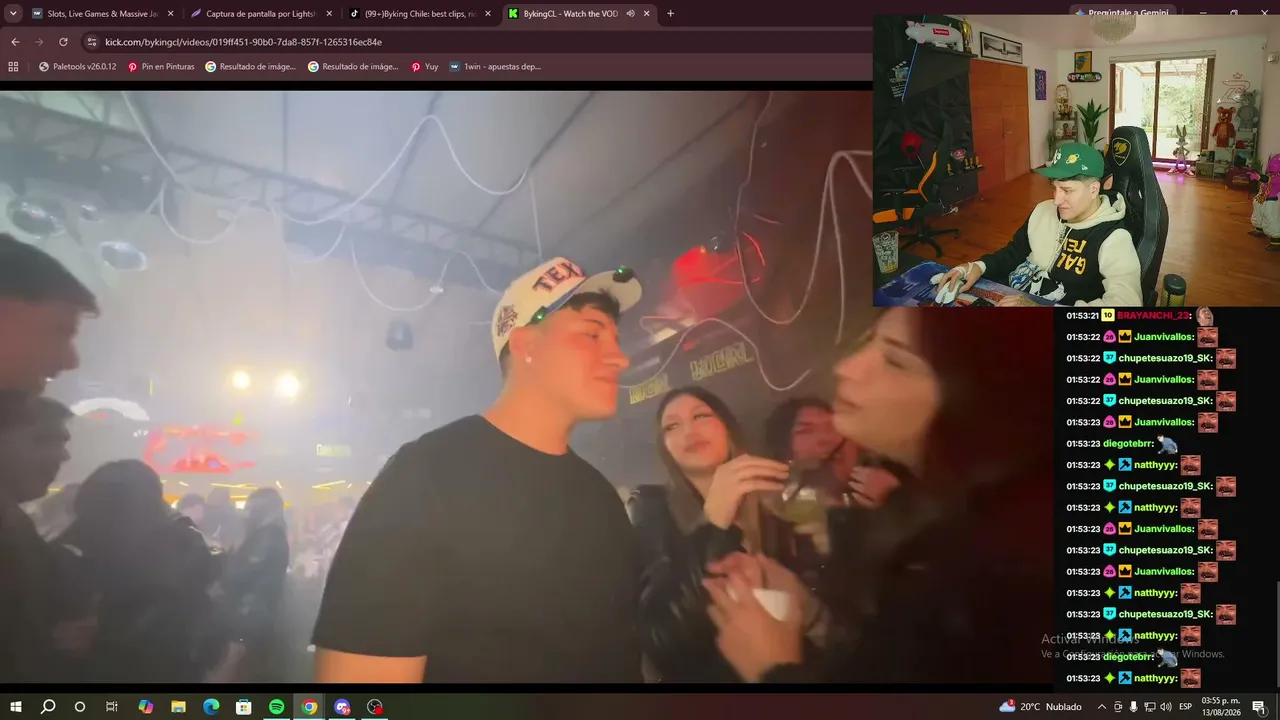1280x720 pixels.
Task: Switch to the Slots, Live Games tab
Action: tap(102, 14)
